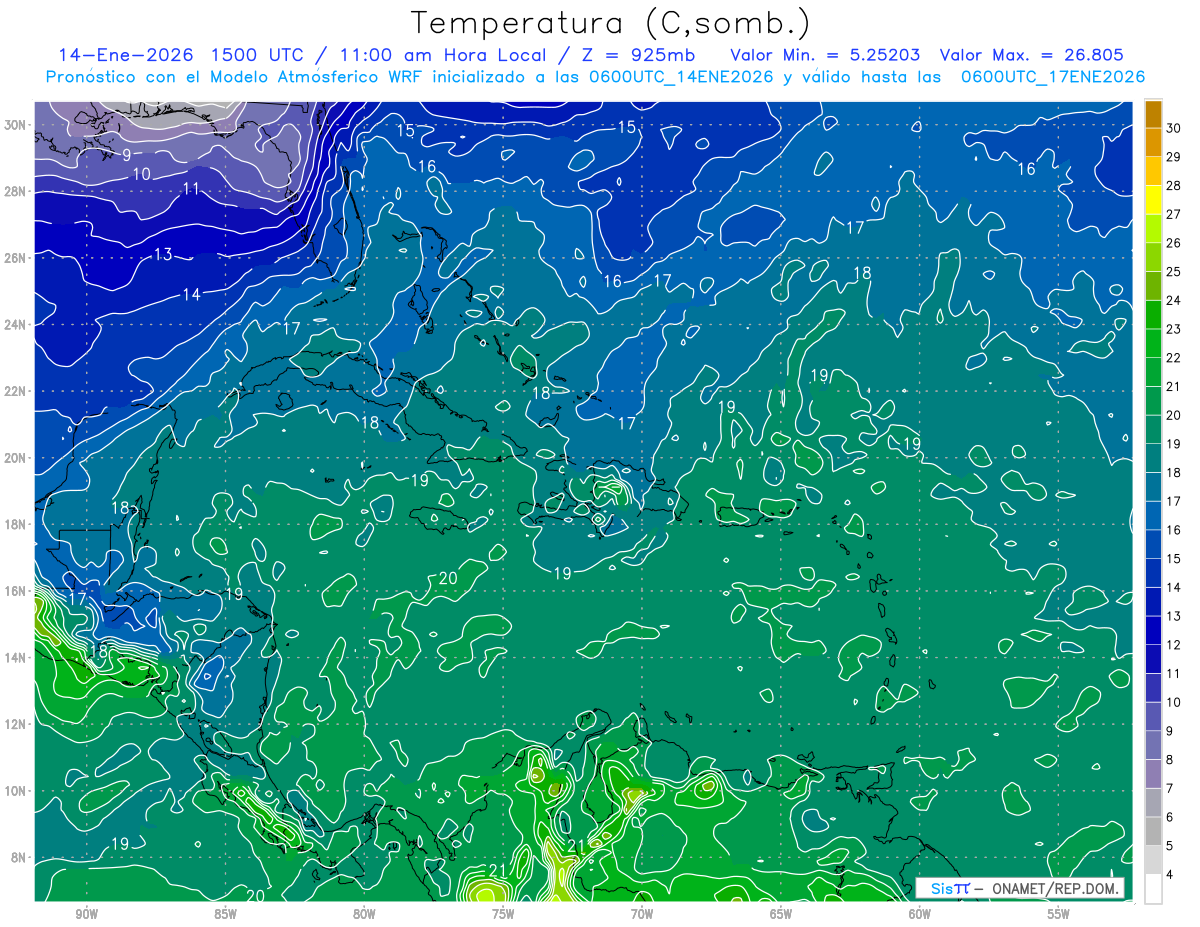Viewport: 1200px width, 927px height.
Task: Click the "85W" longitude axis label
Action: pos(225,914)
